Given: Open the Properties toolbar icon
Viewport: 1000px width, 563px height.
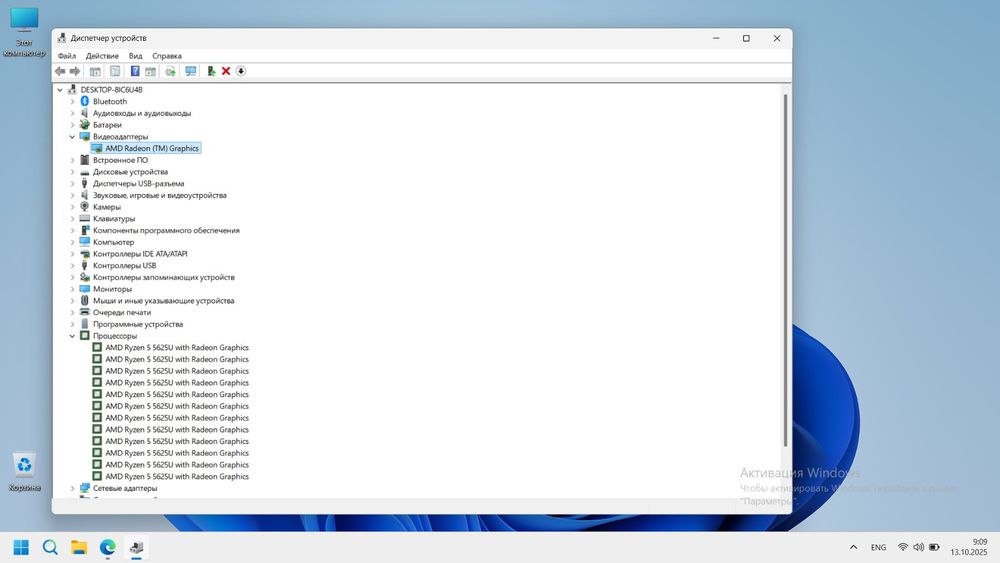Looking at the screenshot, I should coord(115,71).
